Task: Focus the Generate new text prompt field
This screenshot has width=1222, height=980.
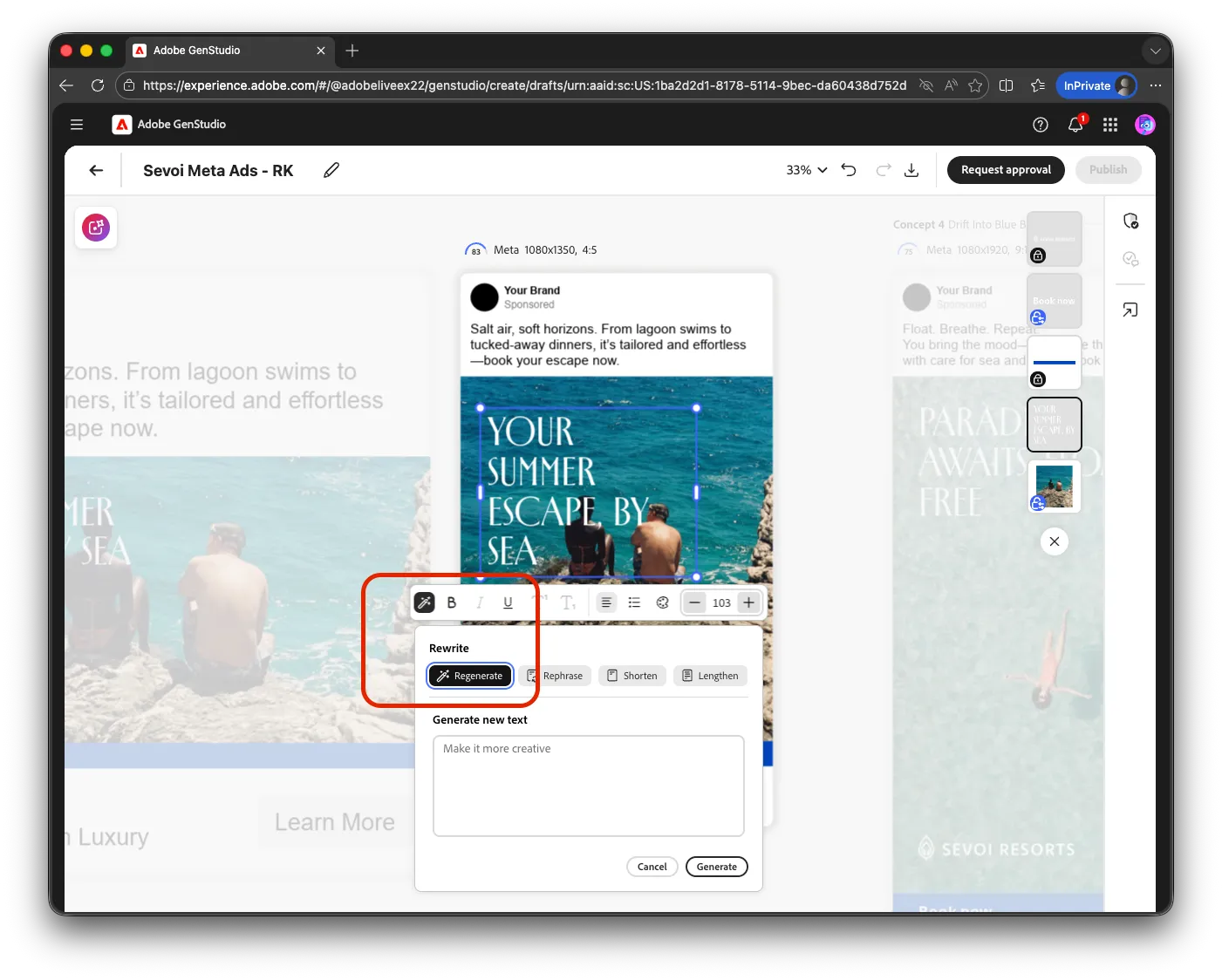Action: pyautogui.click(x=589, y=786)
